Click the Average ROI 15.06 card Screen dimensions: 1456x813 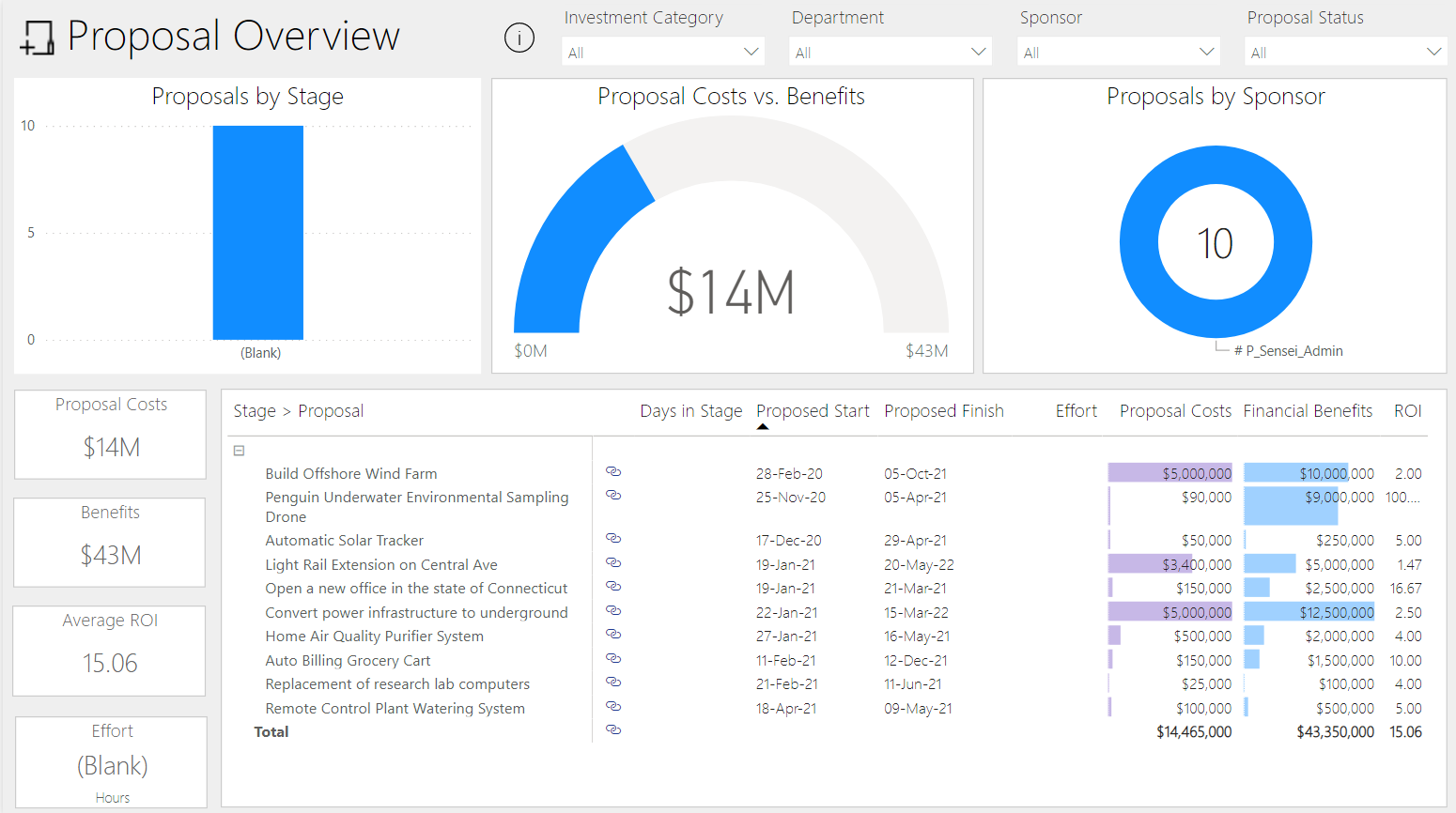[x=109, y=651]
